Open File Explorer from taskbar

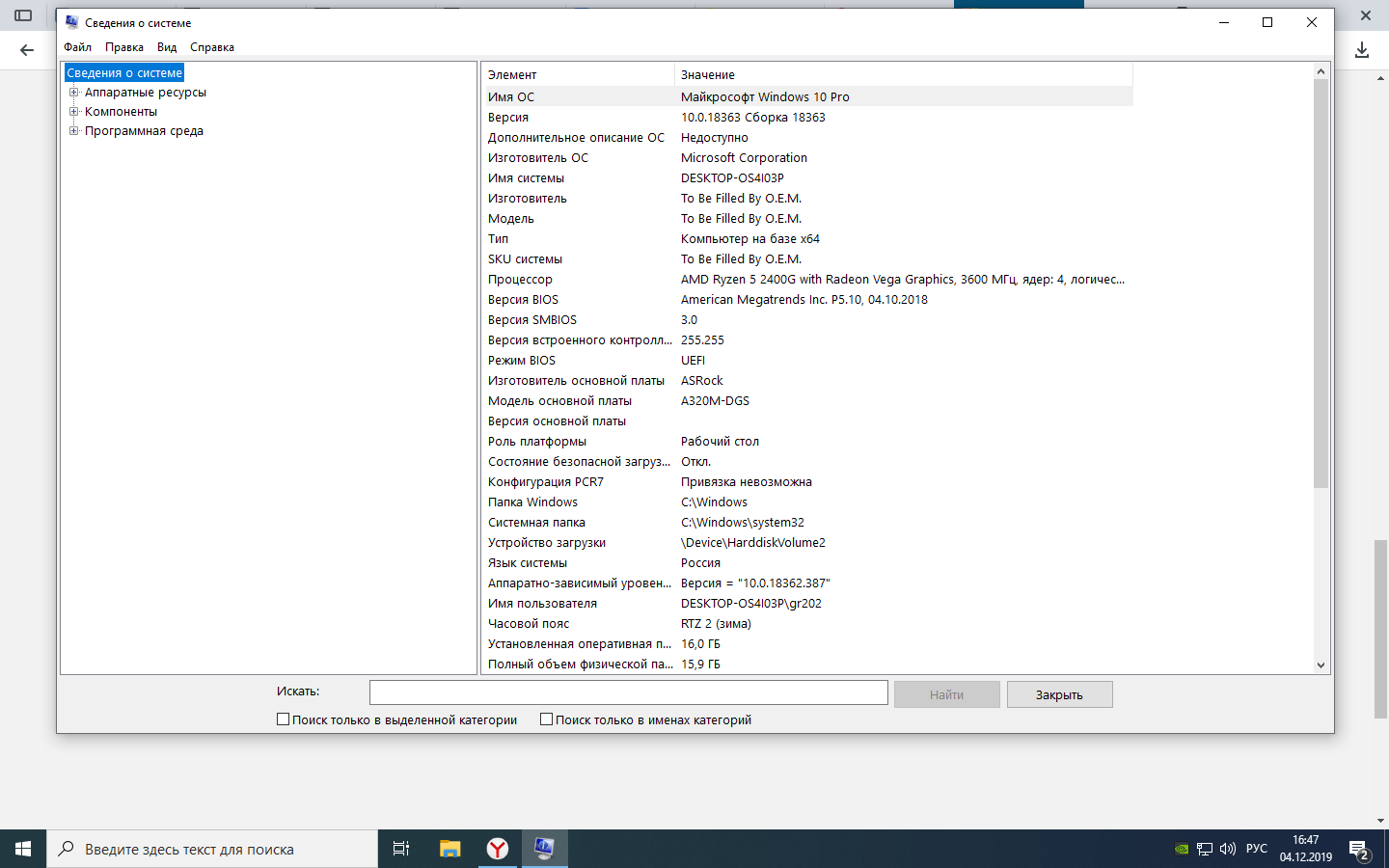[x=449, y=849]
